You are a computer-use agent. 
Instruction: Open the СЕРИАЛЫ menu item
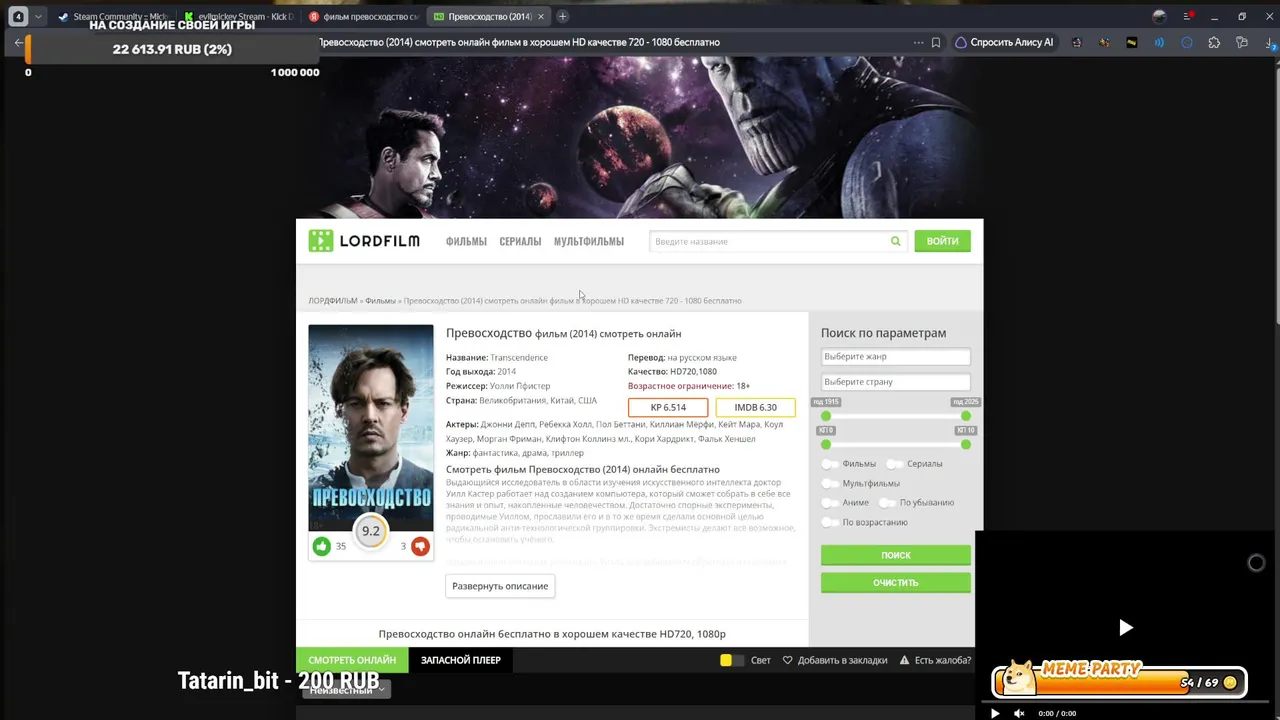(520, 241)
